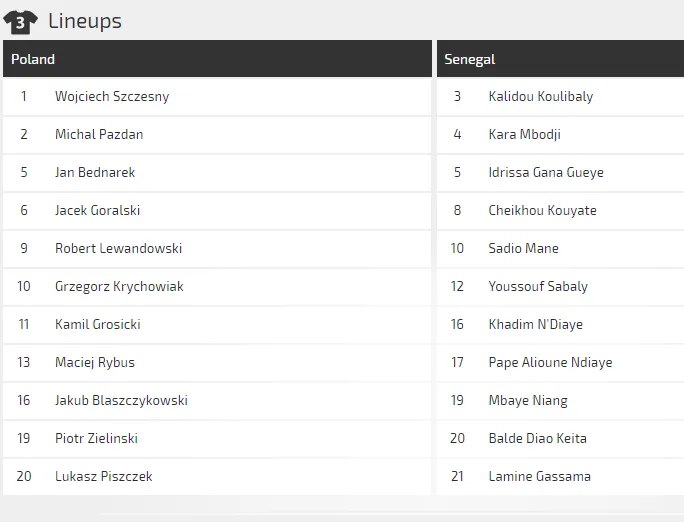Open Kalidou Koulibaly player link
The image size is (684, 522).
(541, 97)
